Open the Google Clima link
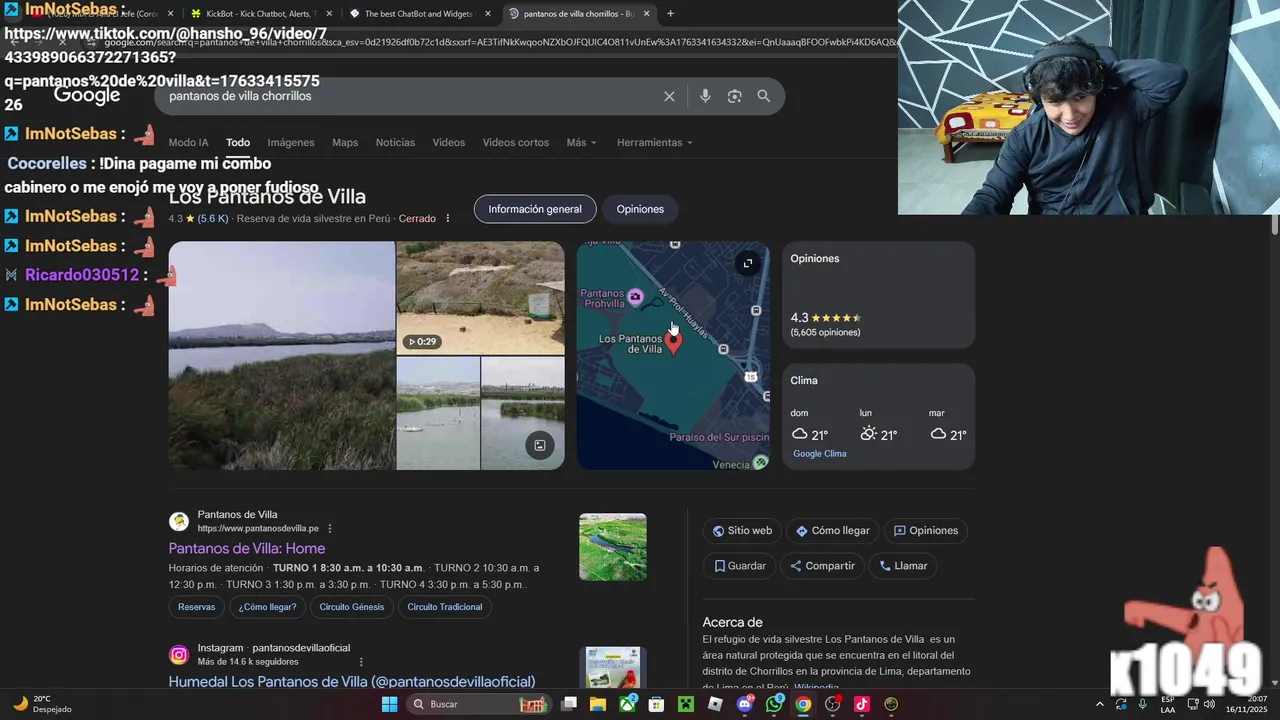1280x720 pixels. (820, 454)
